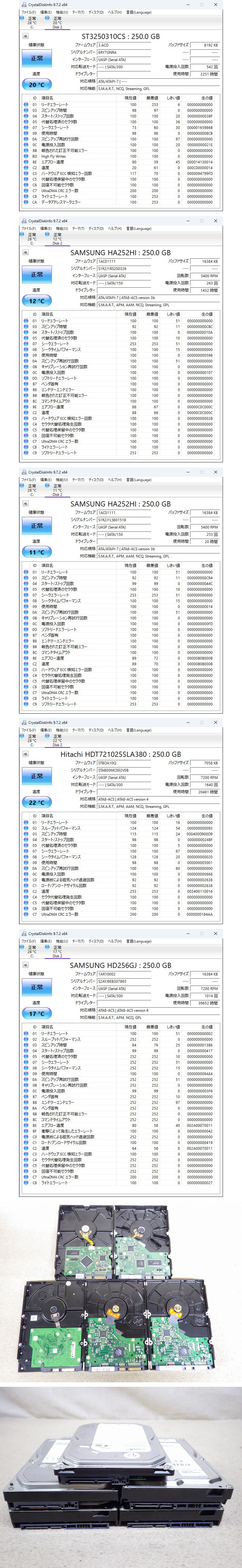Click 生の値 column header in ST3250310CS table

pos(207,98)
